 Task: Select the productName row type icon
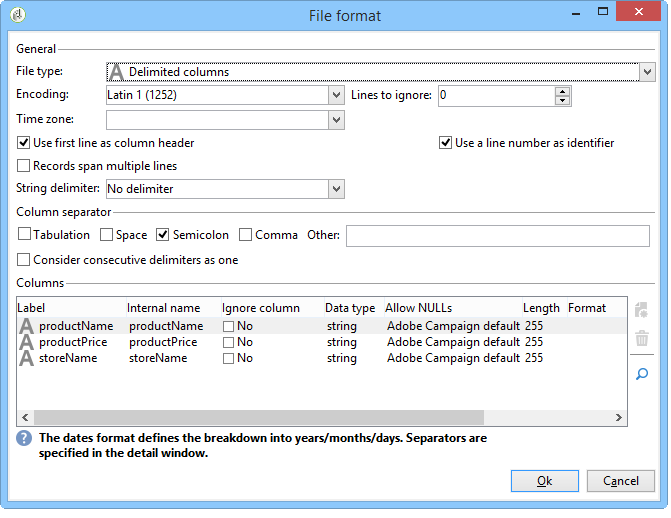point(26,326)
